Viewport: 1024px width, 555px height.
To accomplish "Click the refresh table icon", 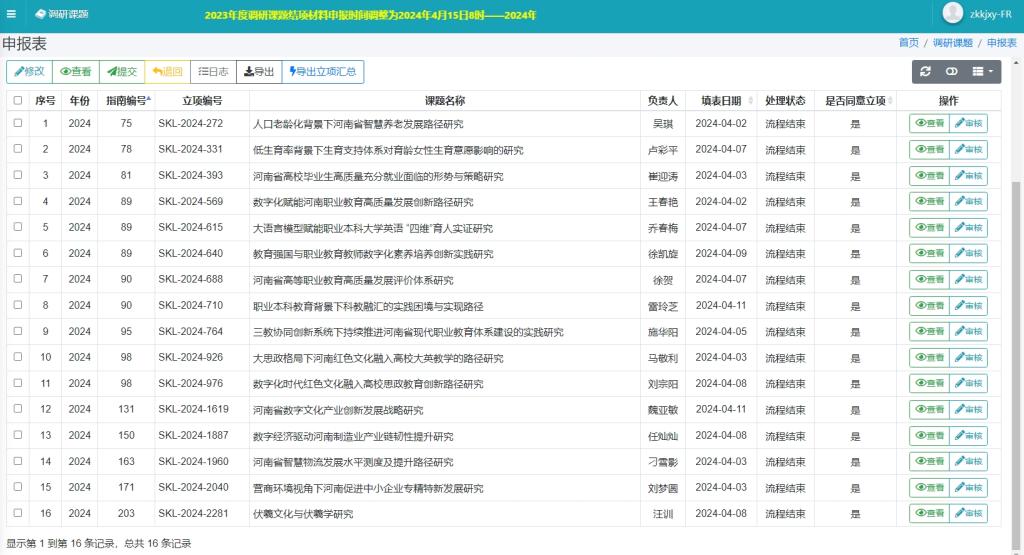I will (926, 72).
